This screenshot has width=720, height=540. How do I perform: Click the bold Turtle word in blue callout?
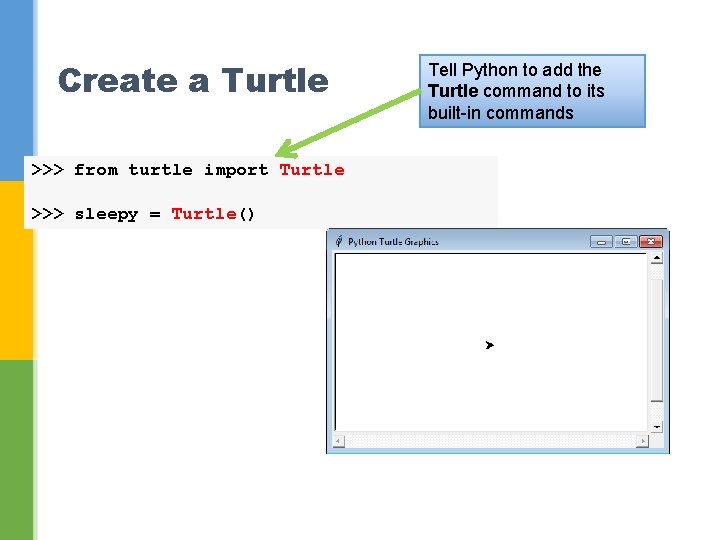coord(453,91)
